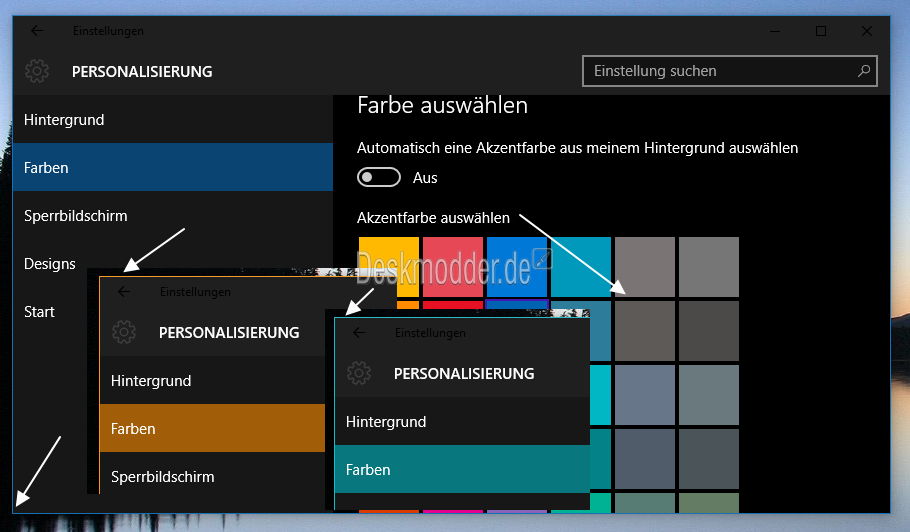Pick the dark slate swatch in the fourth row
The height and width of the screenshot is (532, 910).
point(645,459)
